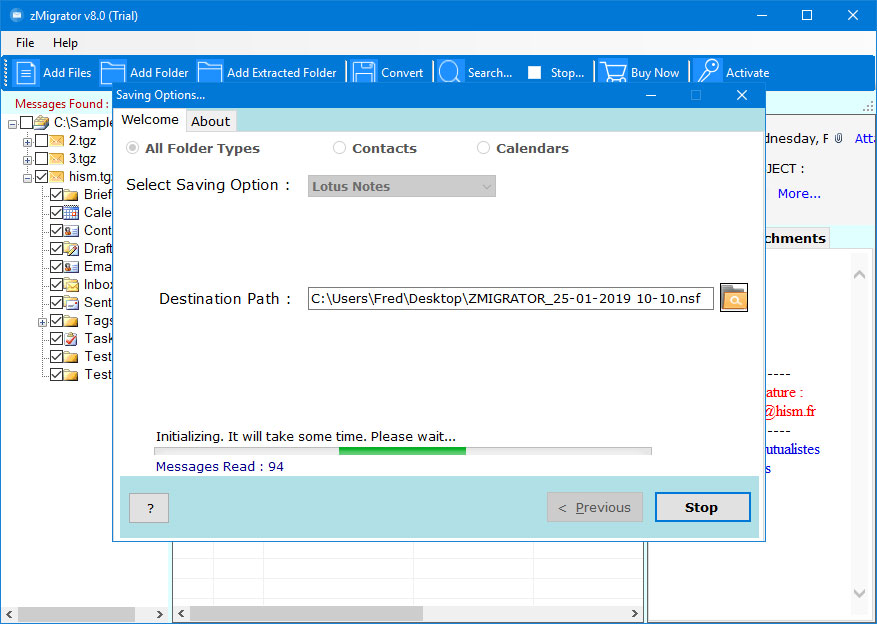Click the message list scroll left arrow
Image resolution: width=877 pixels, height=624 pixels.
point(181,613)
